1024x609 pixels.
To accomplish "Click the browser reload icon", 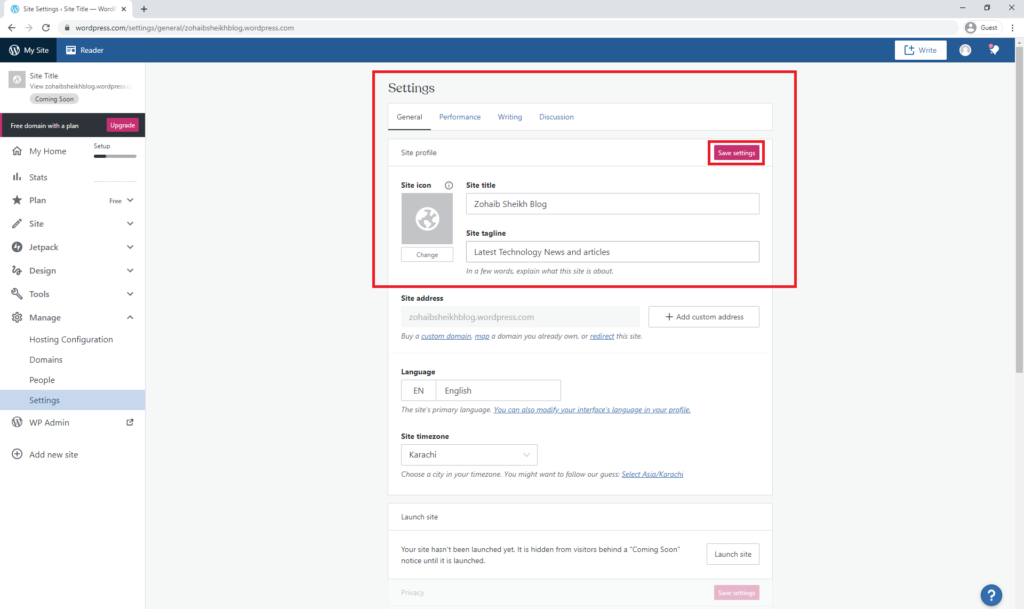I will click(x=46, y=27).
